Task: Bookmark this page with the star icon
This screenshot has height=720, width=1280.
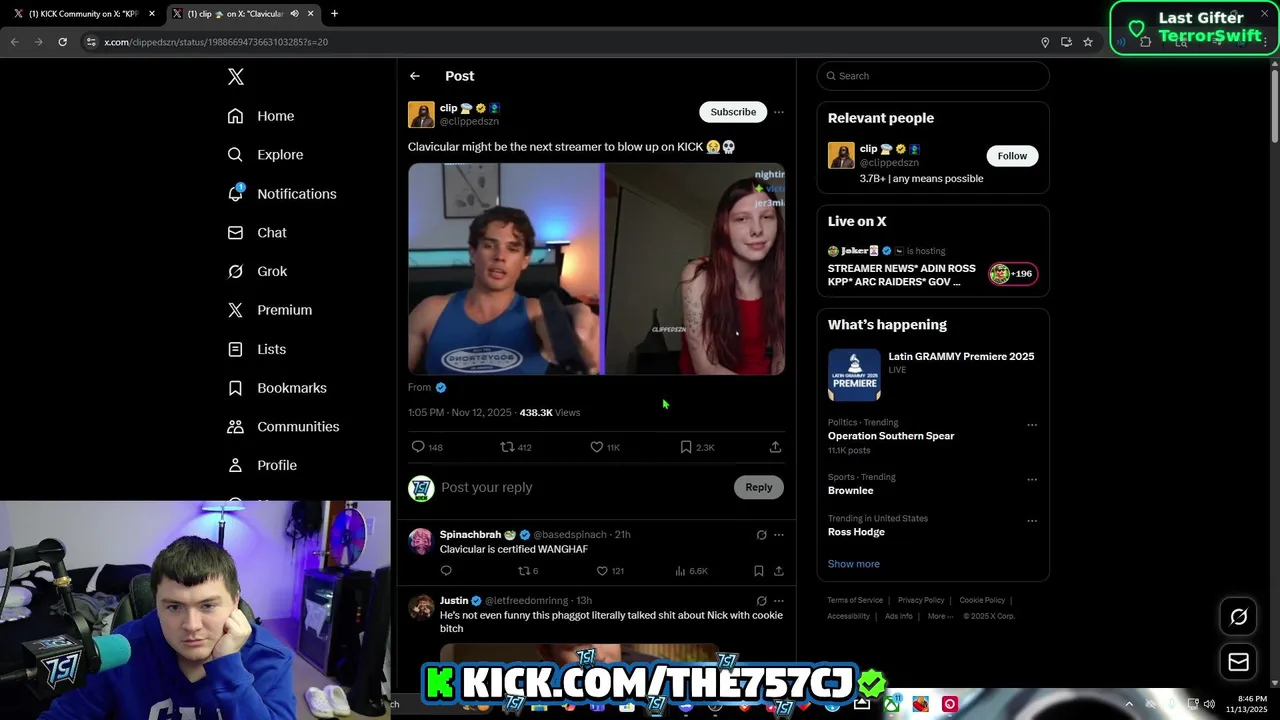Action: click(1088, 42)
